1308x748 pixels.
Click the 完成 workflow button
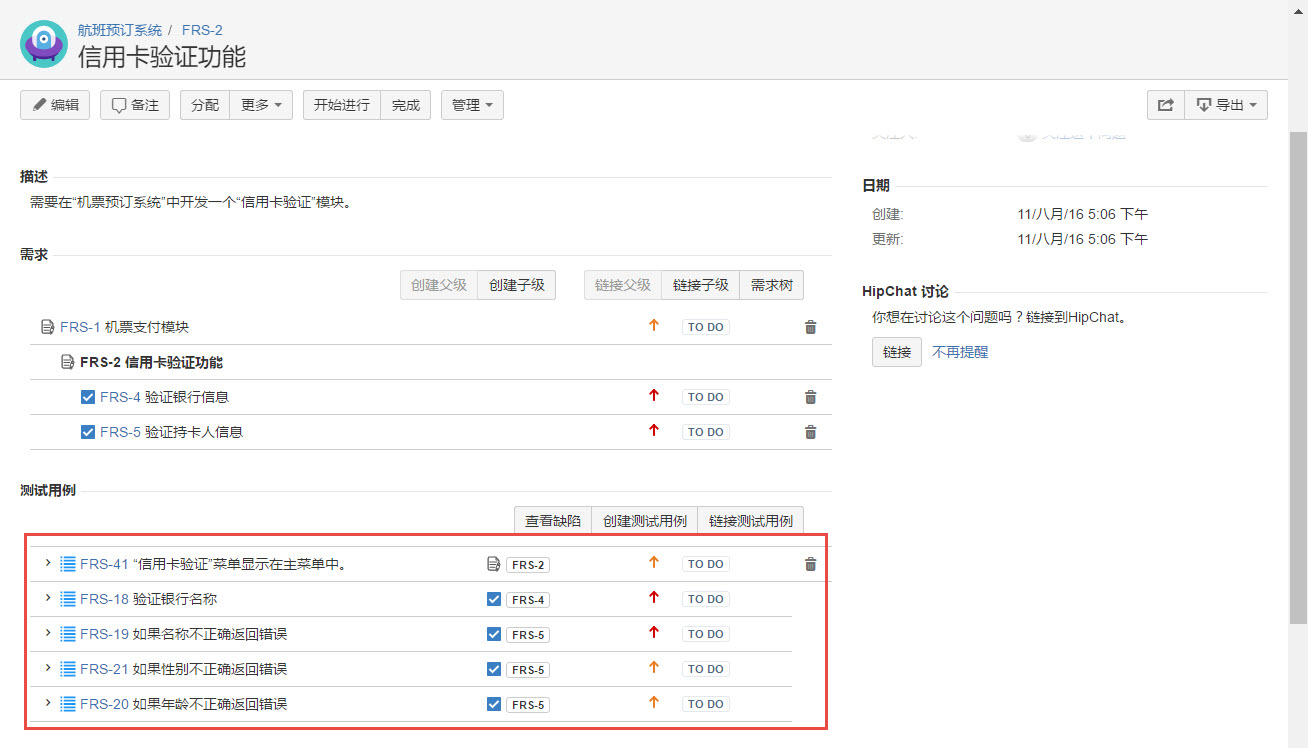coord(406,105)
